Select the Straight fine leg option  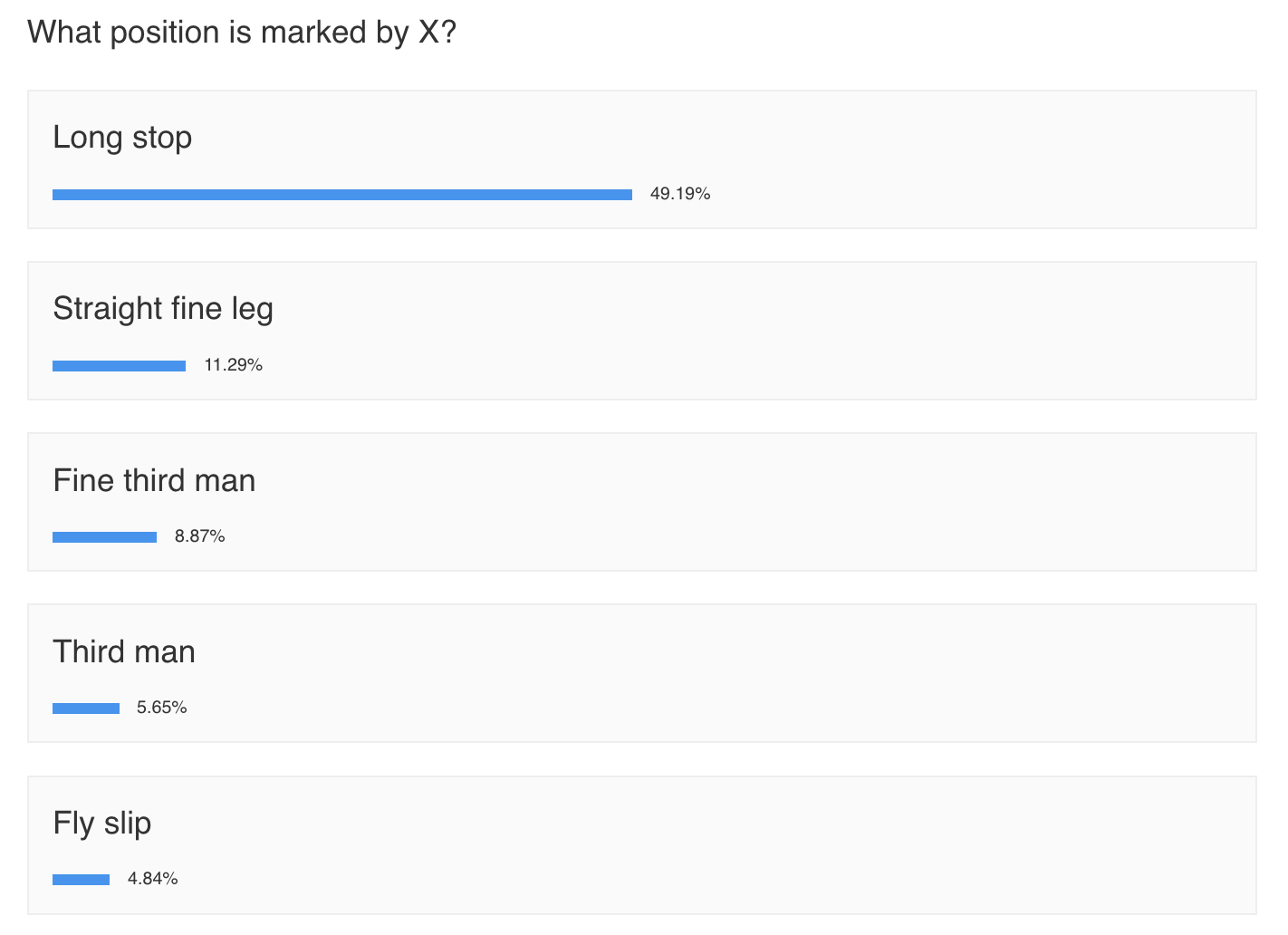(642, 331)
